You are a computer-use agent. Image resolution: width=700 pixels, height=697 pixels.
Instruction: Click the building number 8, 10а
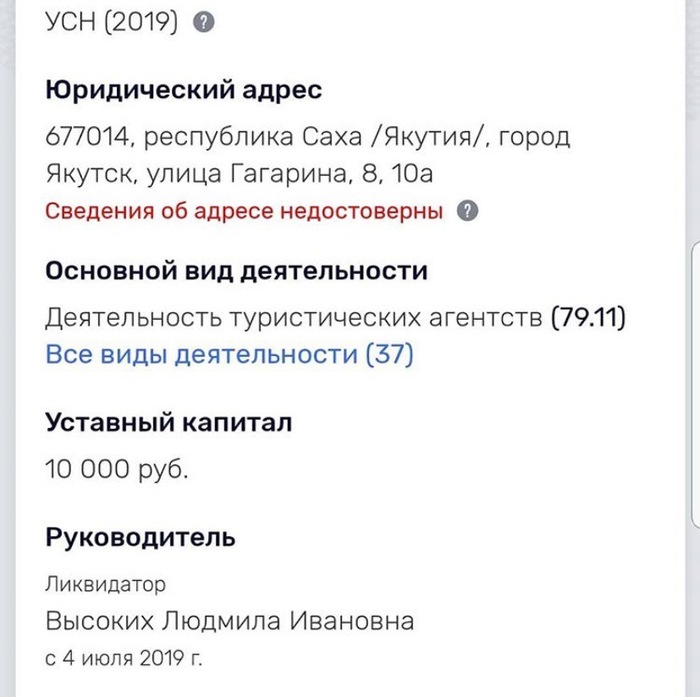point(396,174)
